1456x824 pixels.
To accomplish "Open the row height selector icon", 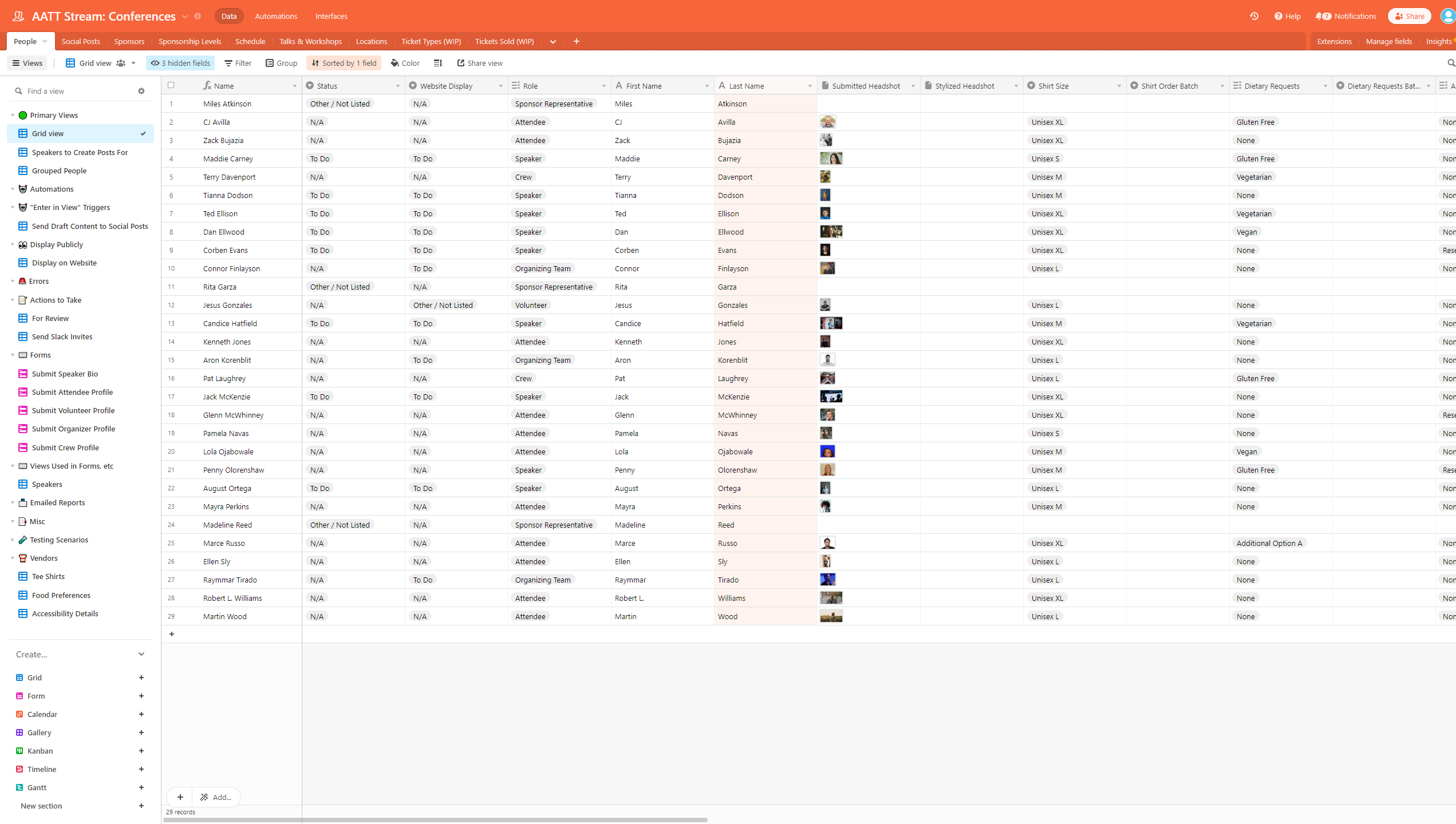I will point(437,63).
